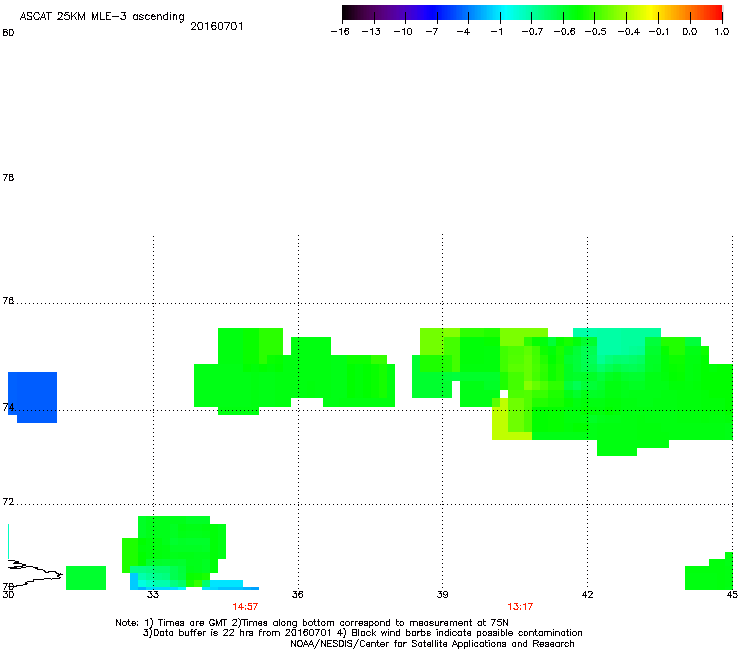Click the NOAA/NESDIS credit line

coord(432,644)
